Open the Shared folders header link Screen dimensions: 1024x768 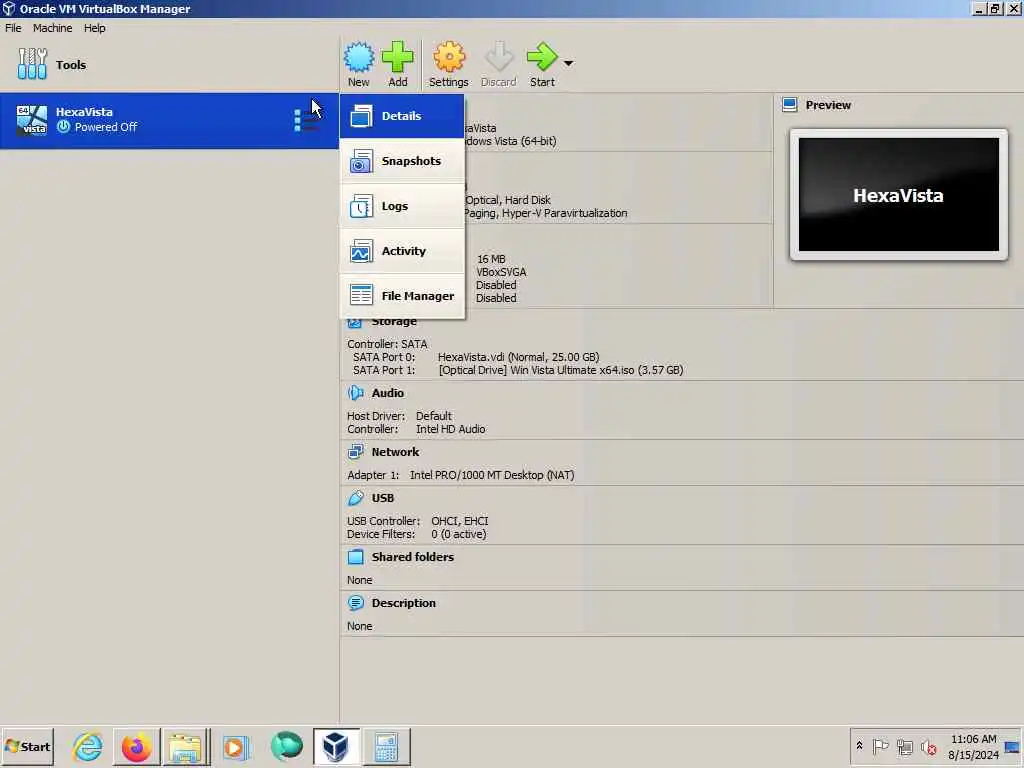click(x=413, y=557)
